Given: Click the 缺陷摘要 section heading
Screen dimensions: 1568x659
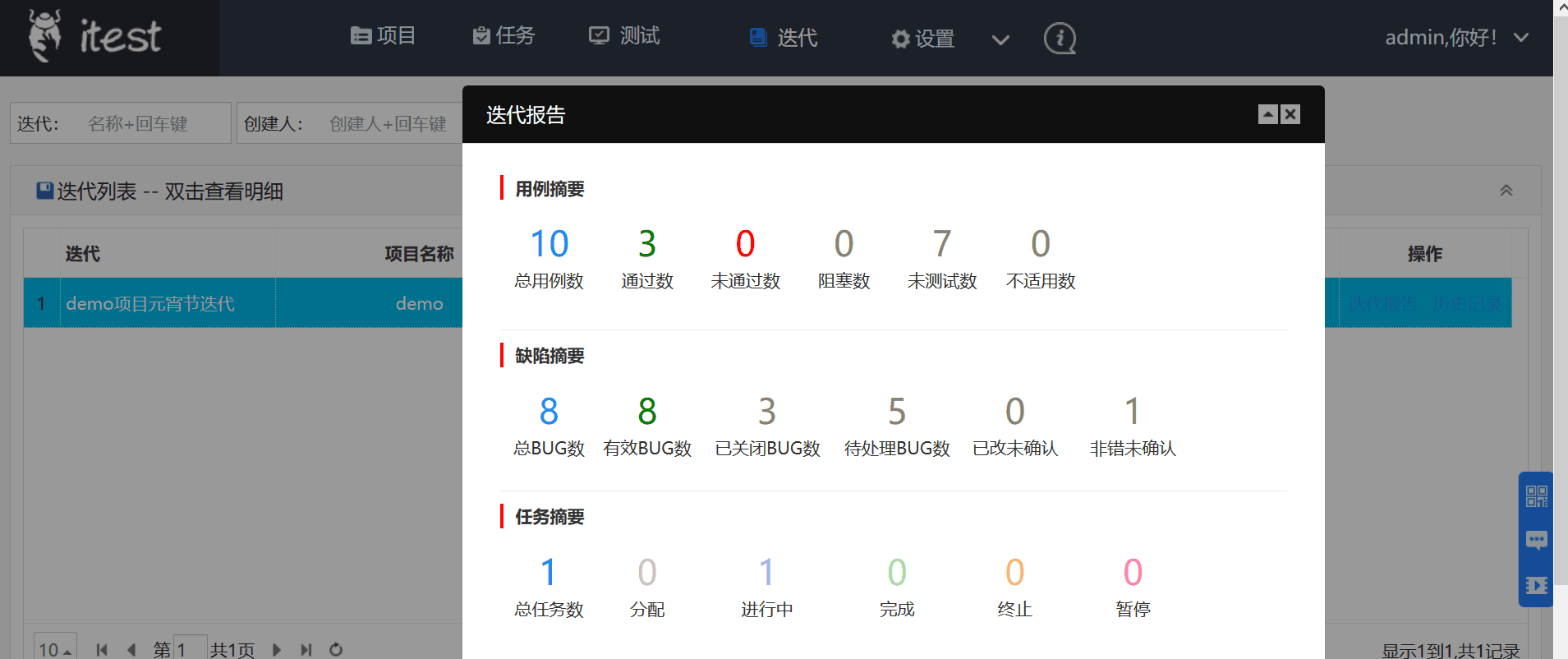Looking at the screenshot, I should pos(549,356).
